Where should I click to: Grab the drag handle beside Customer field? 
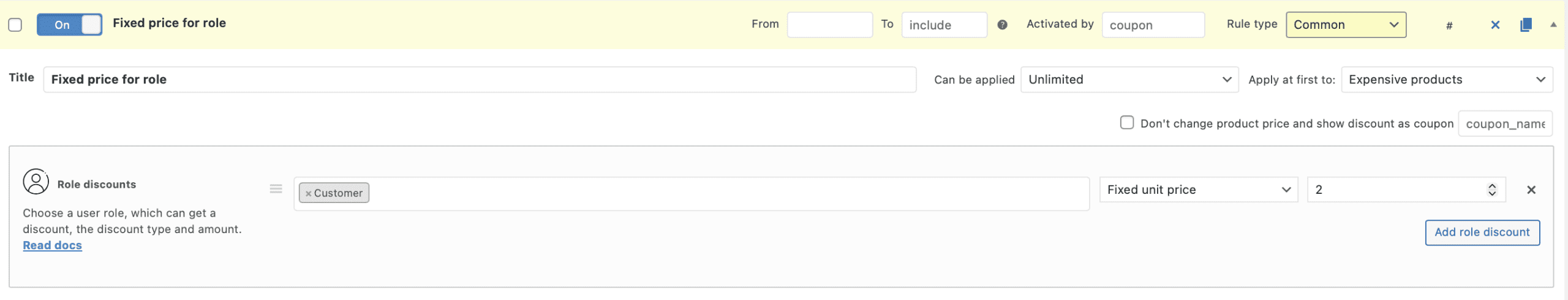pos(276,189)
